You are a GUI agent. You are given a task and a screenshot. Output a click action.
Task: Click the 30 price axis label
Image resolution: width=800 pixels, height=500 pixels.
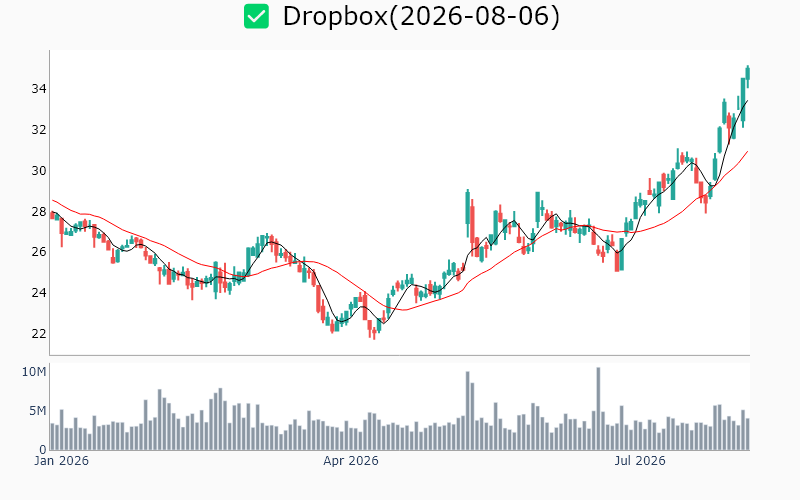point(39,170)
